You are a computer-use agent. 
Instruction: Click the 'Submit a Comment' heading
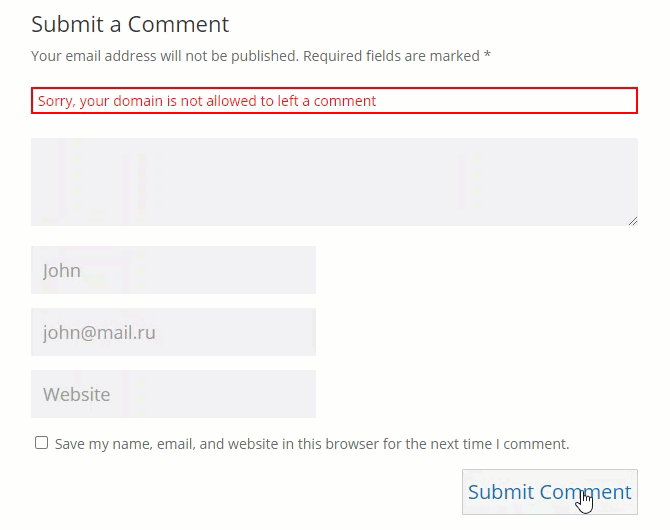130,24
